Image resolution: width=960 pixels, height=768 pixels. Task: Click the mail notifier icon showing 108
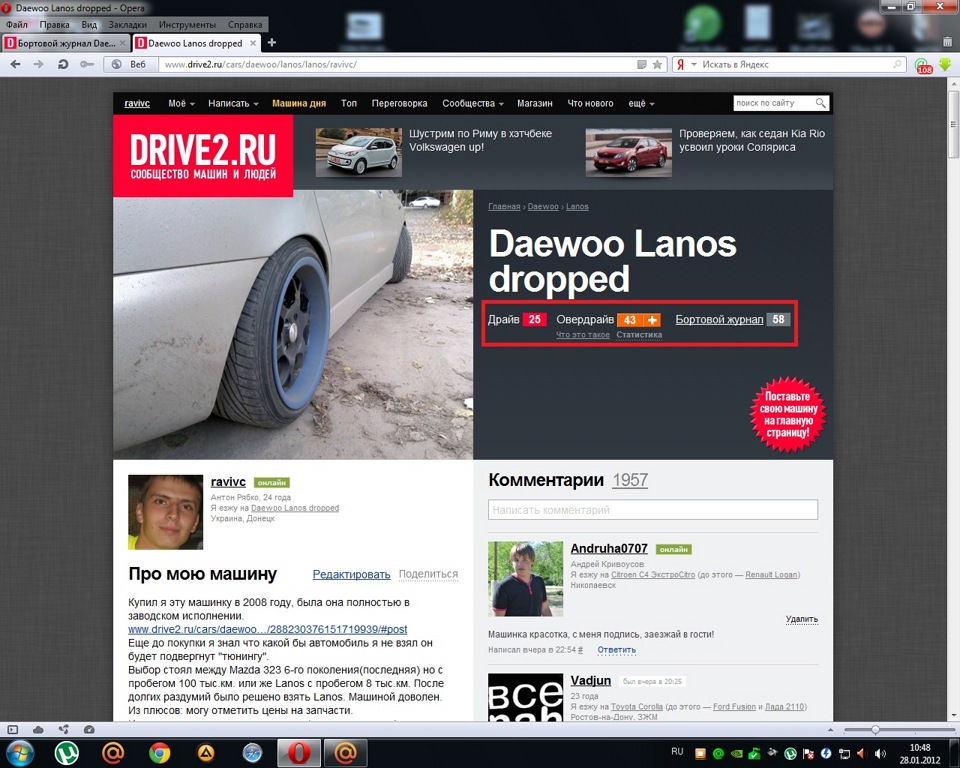(x=922, y=66)
